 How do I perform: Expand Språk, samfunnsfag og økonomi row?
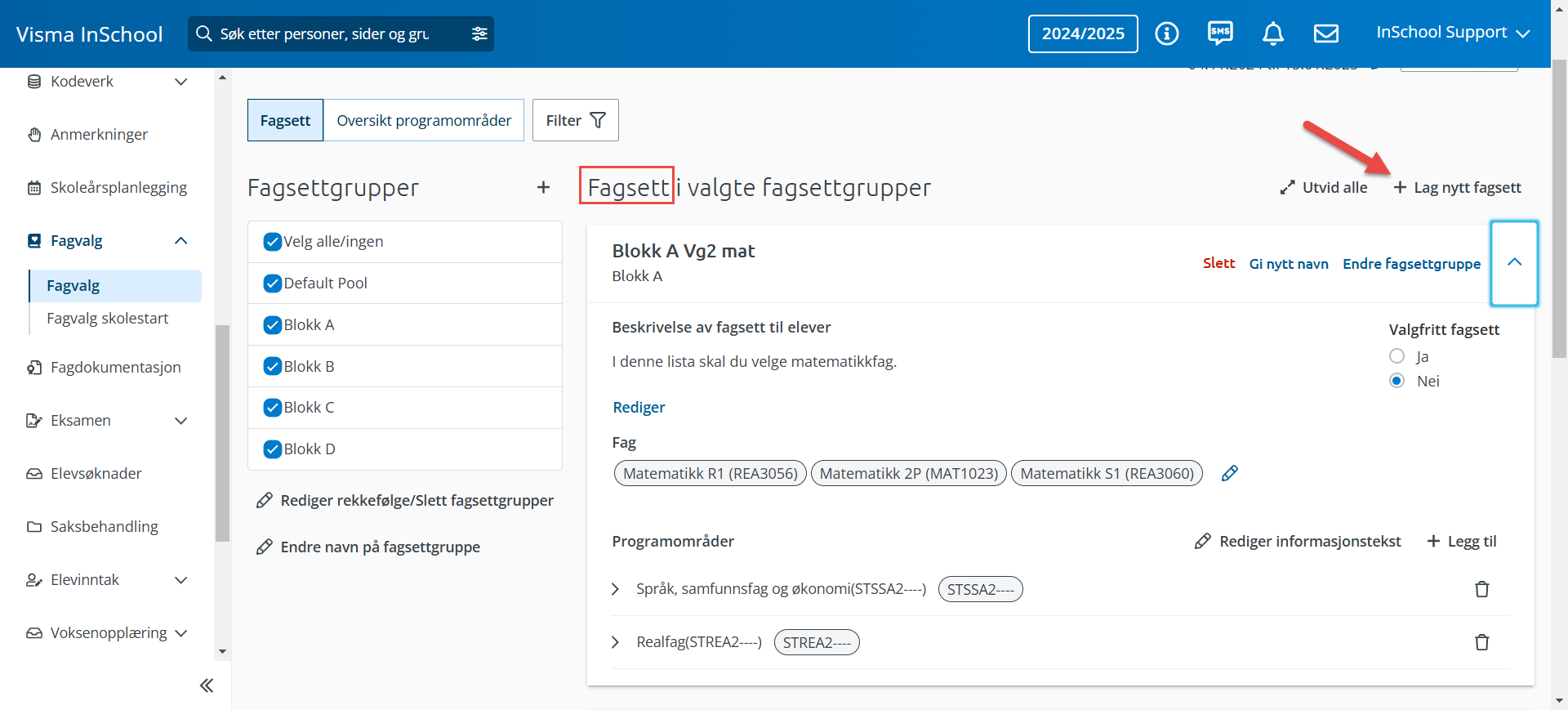coord(616,589)
